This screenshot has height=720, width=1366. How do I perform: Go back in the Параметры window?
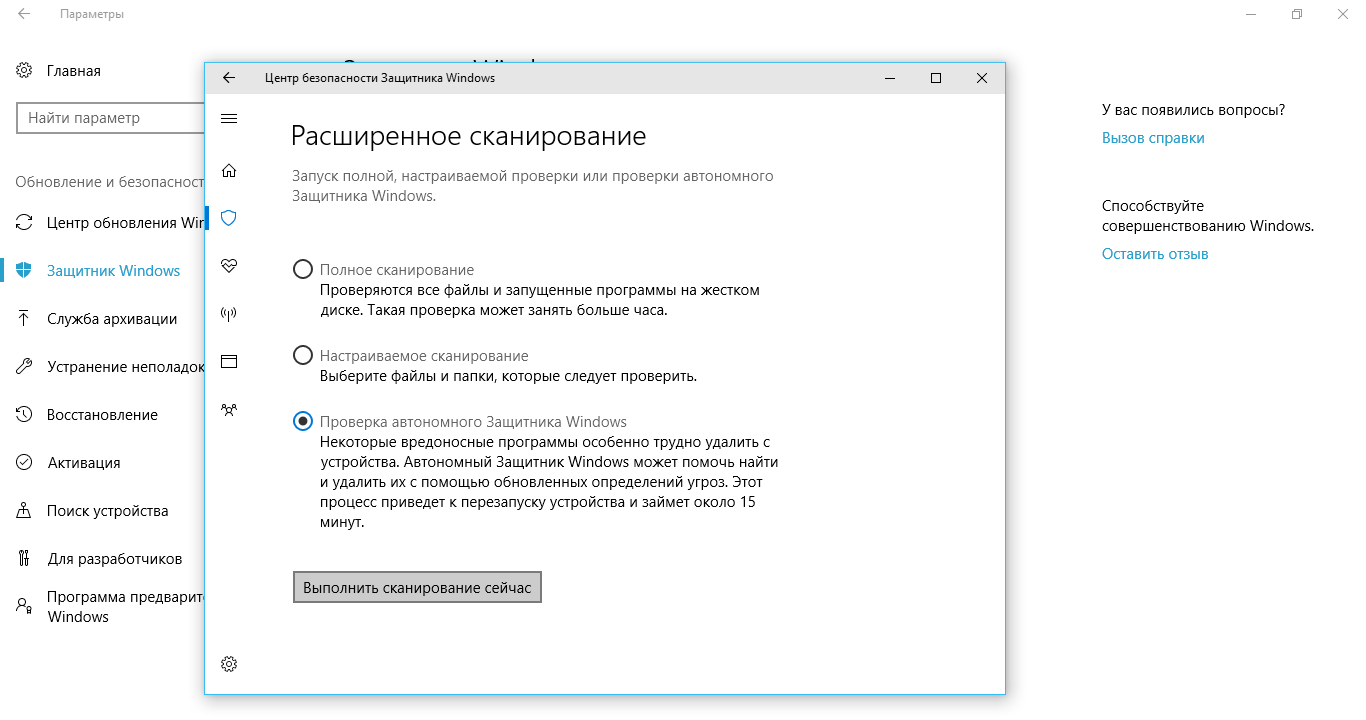[x=24, y=15]
